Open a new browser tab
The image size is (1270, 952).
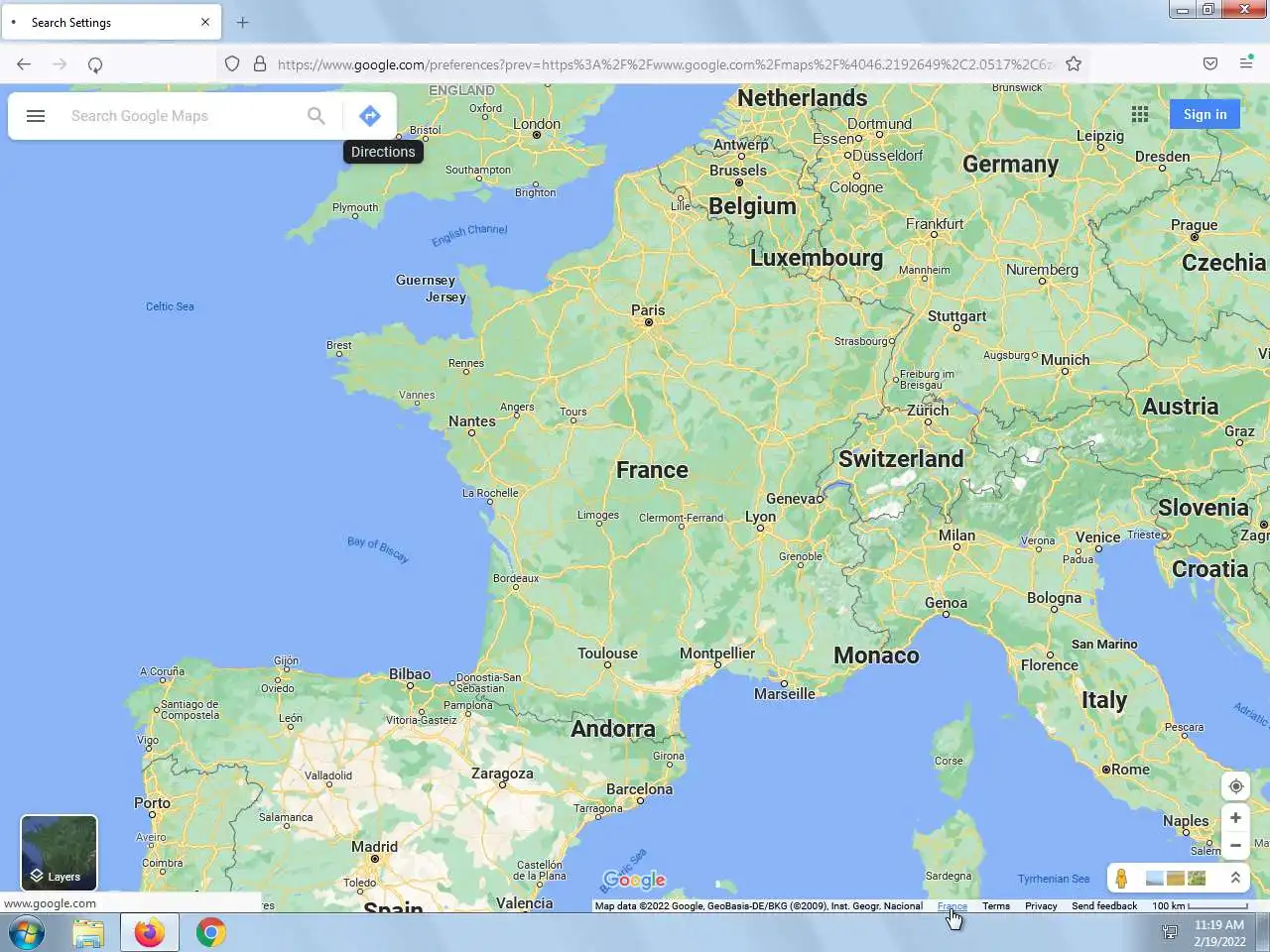pyautogui.click(x=243, y=22)
